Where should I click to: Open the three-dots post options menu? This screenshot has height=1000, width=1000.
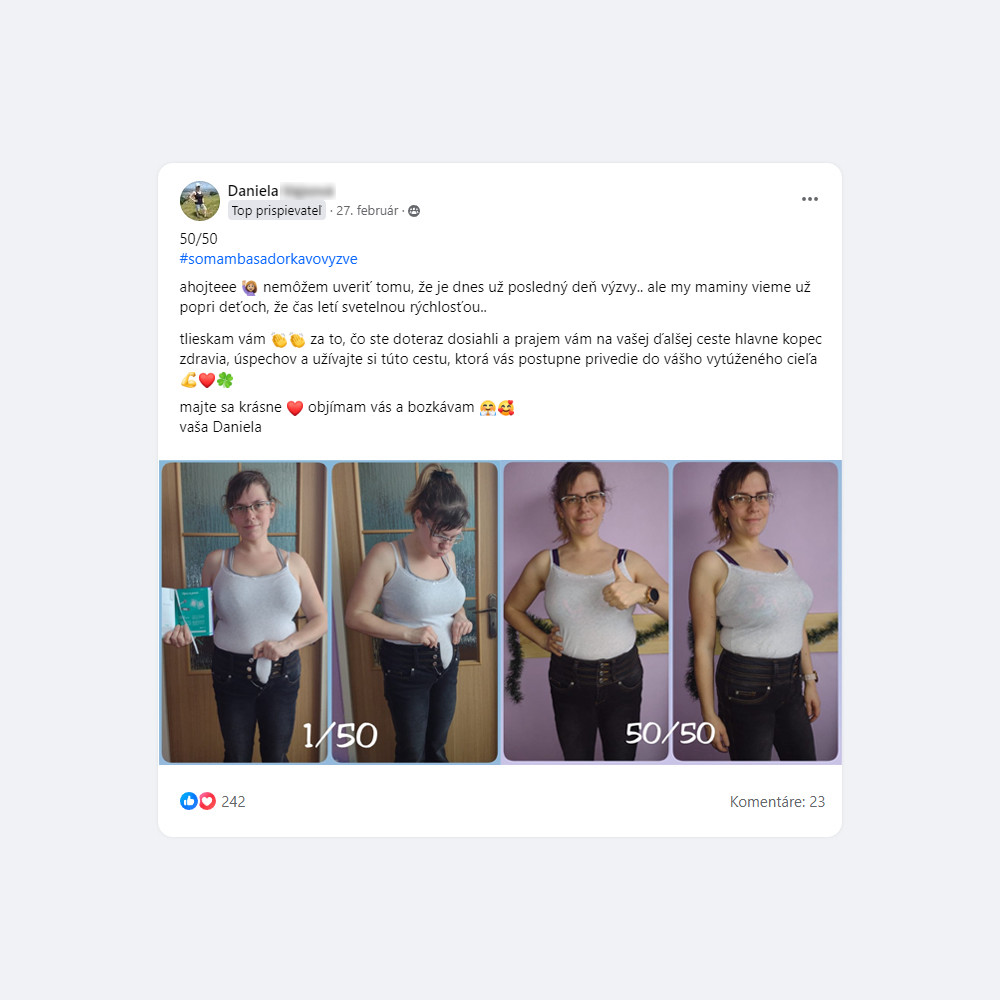point(809,199)
